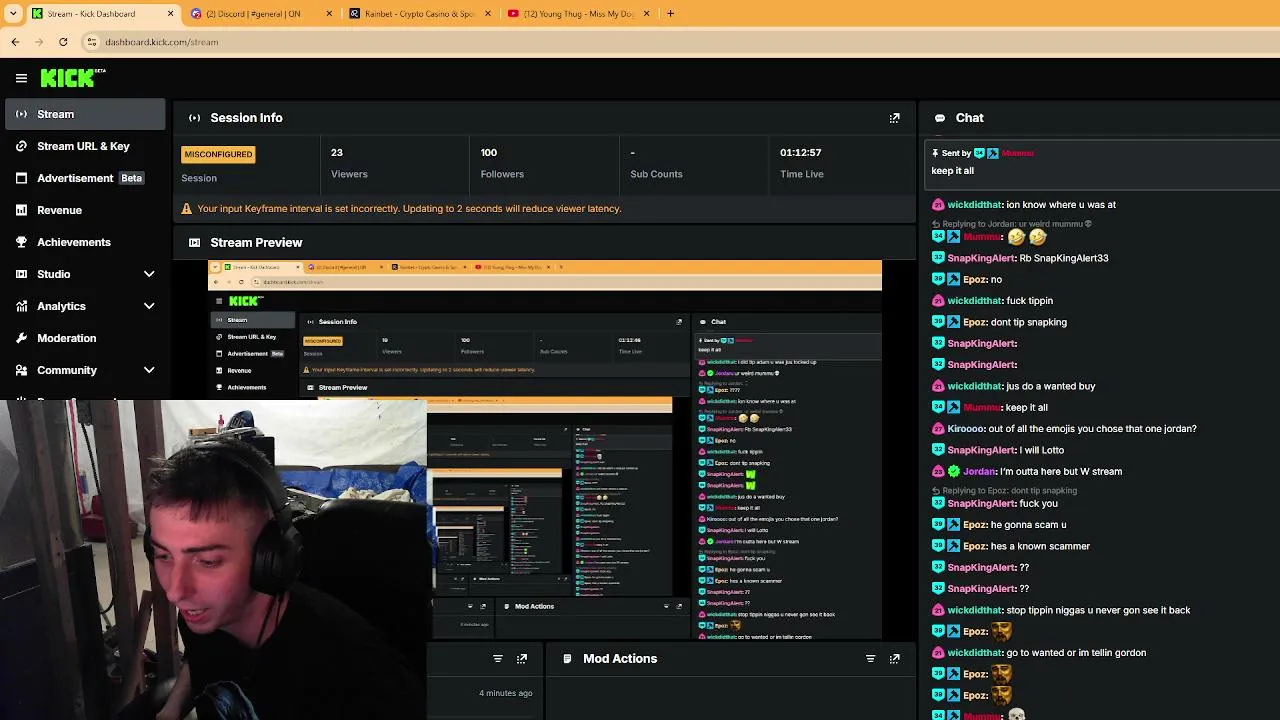Click the Revenue sidebar icon
The height and width of the screenshot is (720, 1280).
coord(21,210)
